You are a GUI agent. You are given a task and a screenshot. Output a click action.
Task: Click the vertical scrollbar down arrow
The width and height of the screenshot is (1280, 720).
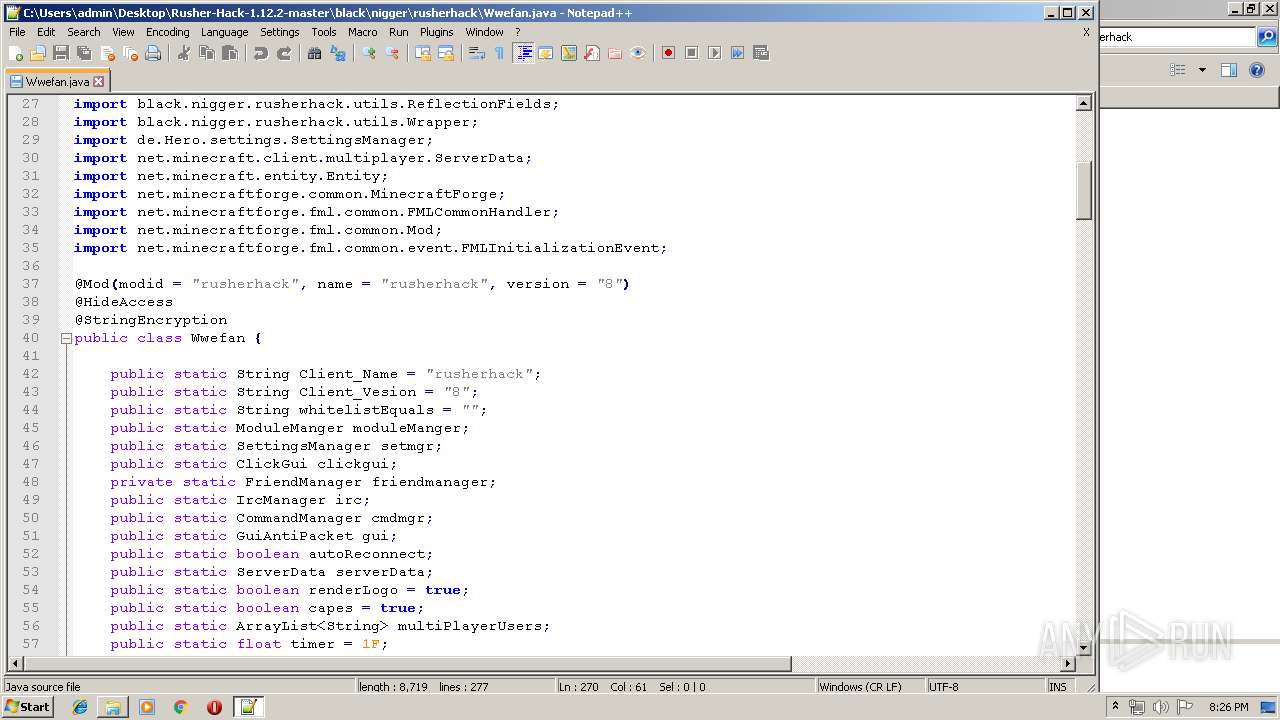1084,647
